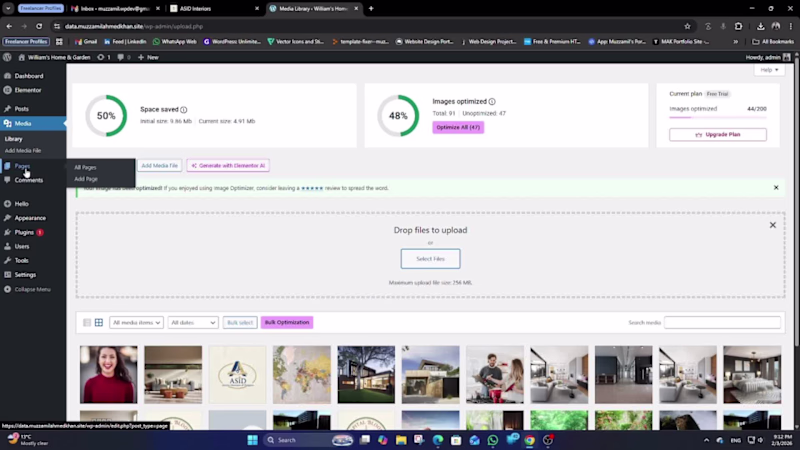This screenshot has width=800, height=450.
Task: Switch to the Gmail Inbox tab
Action: pyautogui.click(x=116, y=8)
